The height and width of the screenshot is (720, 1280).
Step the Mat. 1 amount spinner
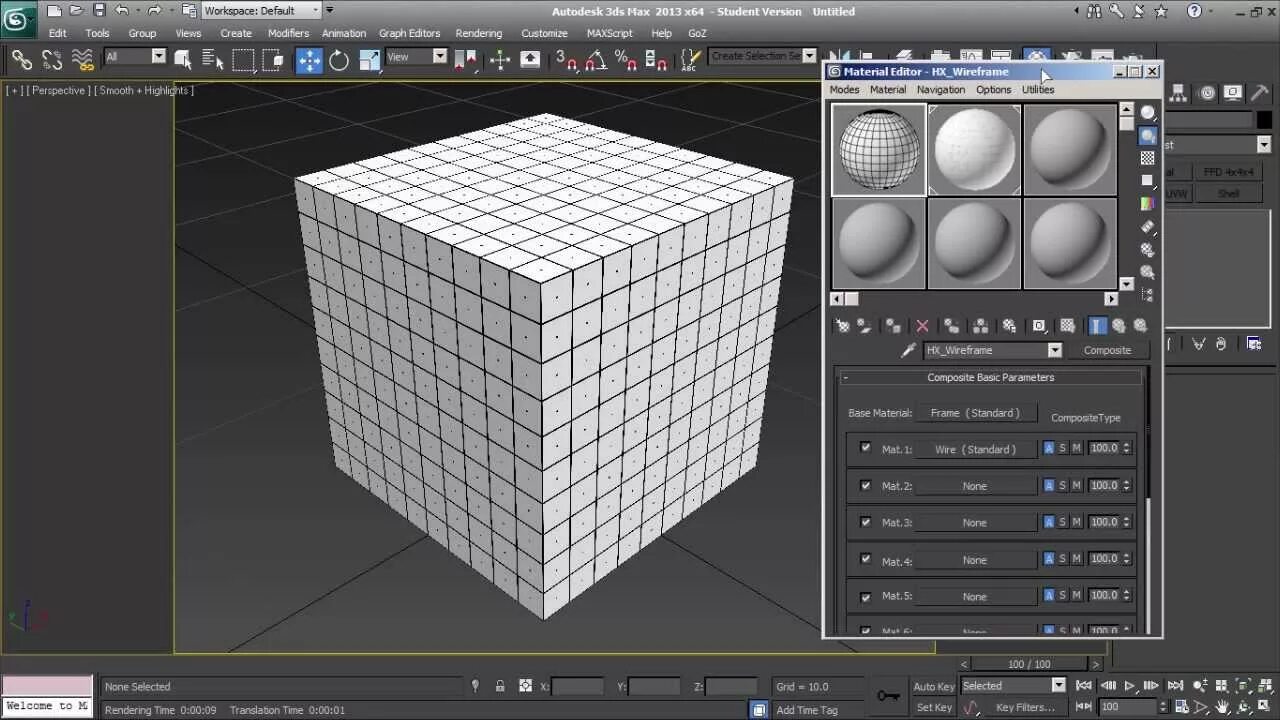pyautogui.click(x=1127, y=448)
